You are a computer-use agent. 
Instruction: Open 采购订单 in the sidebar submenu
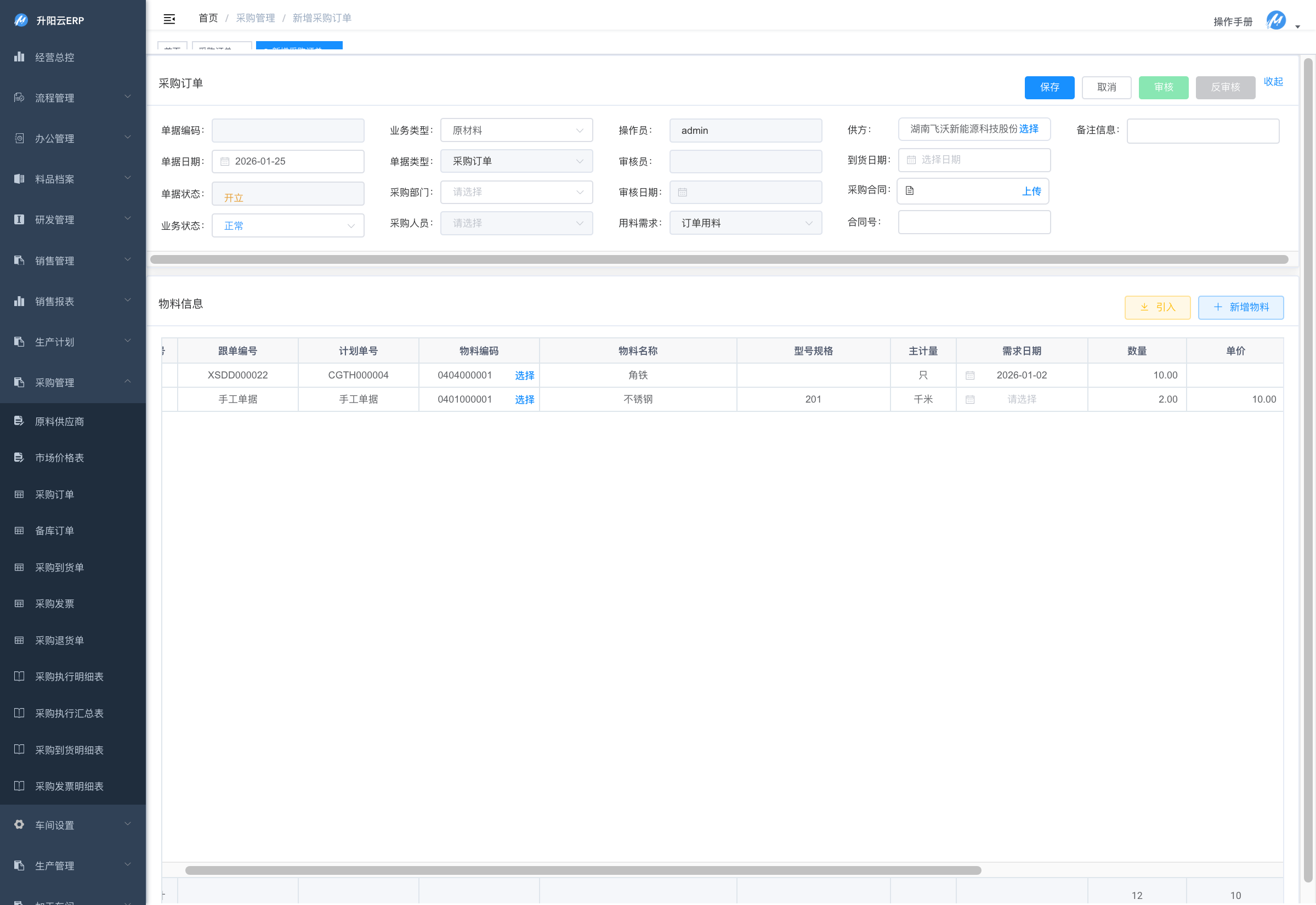(x=54, y=495)
